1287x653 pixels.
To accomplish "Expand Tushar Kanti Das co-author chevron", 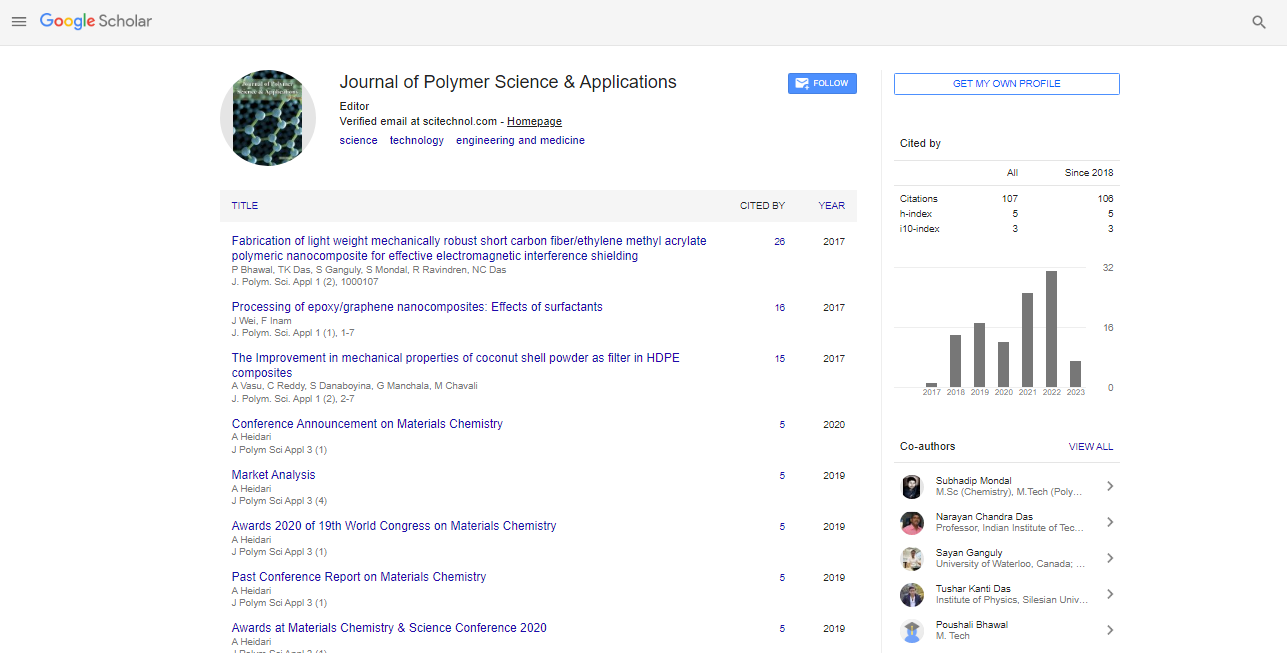I will pos(1109,595).
